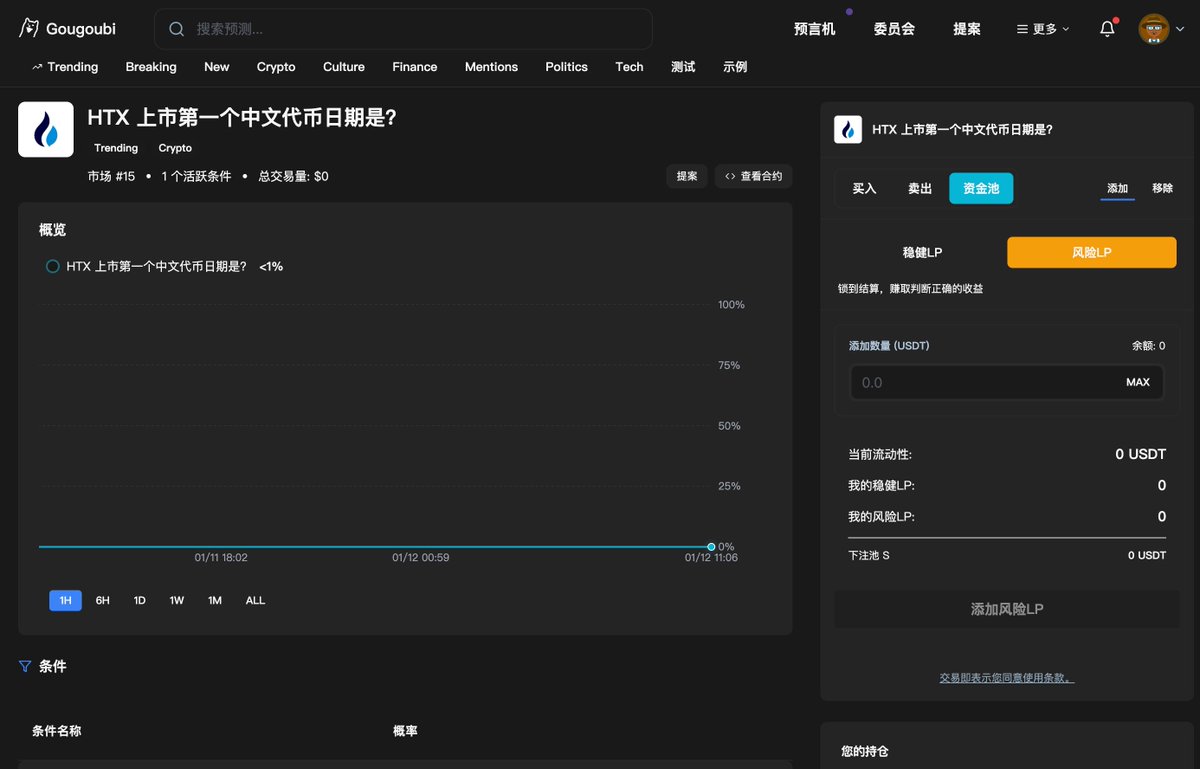Click the search magnifier icon
This screenshot has width=1200, height=769.
pyautogui.click(x=177, y=29)
